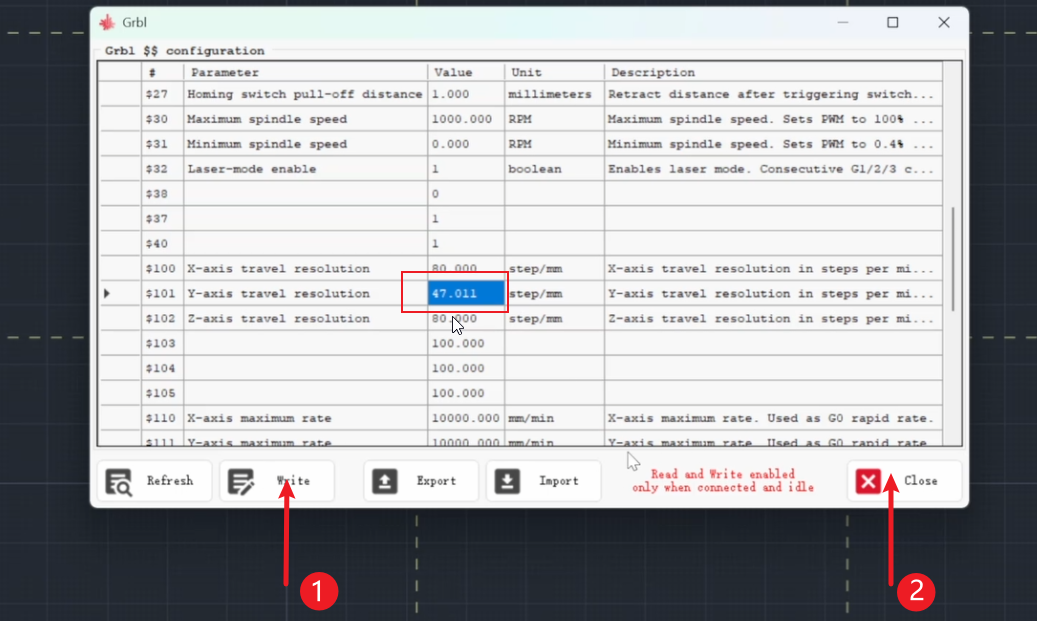Select the $40 parameter row
This screenshot has height=621, width=1037.
click(x=305, y=244)
